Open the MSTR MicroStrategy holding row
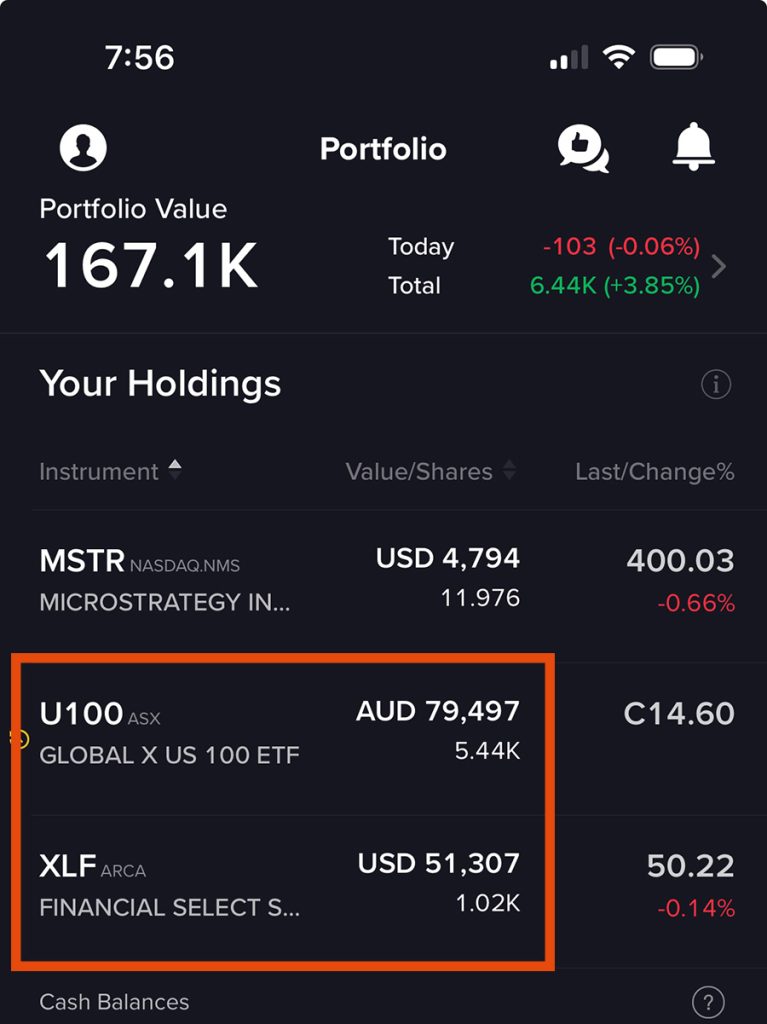The width and height of the screenshot is (767, 1024). pos(387,579)
